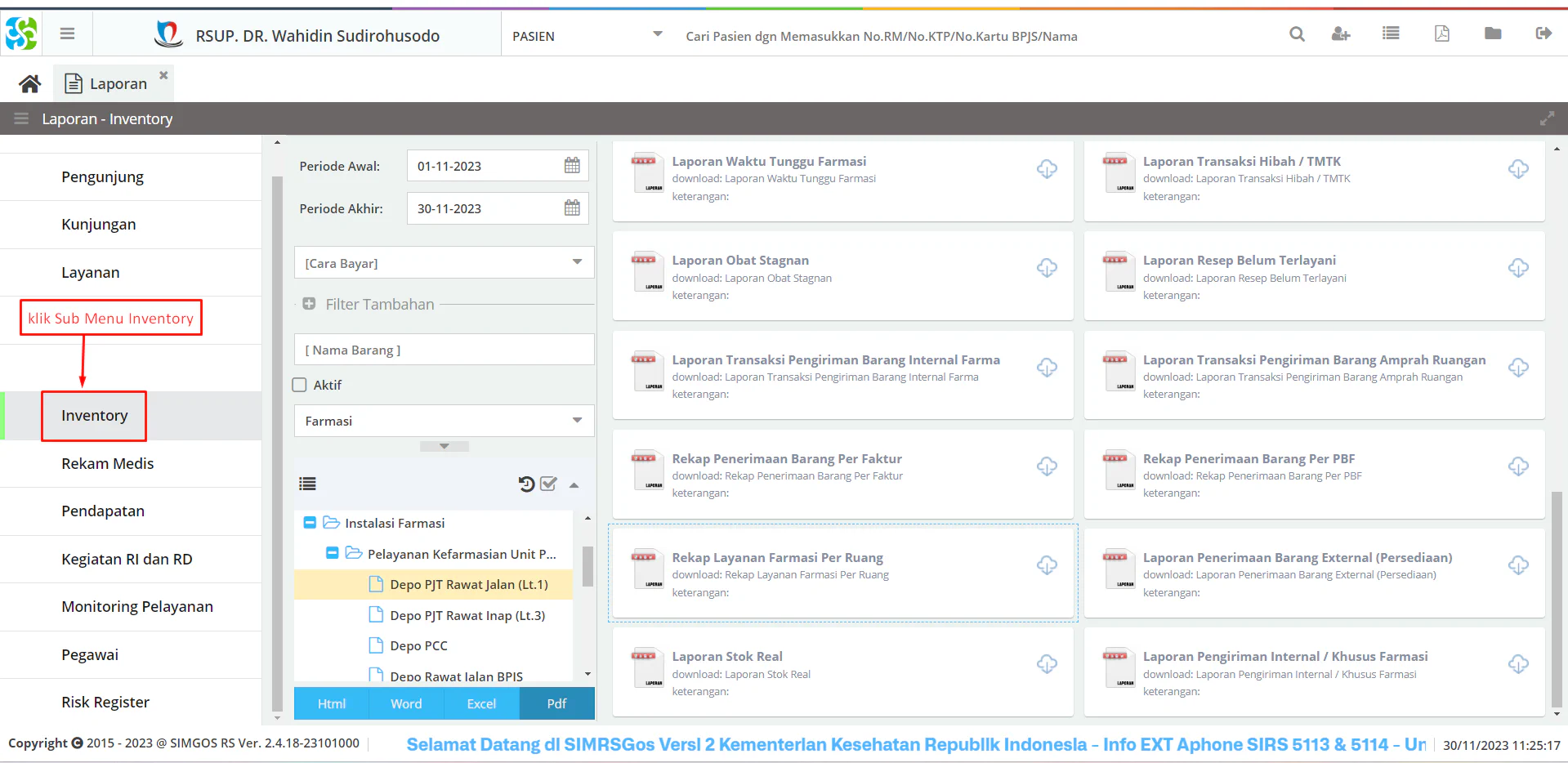
Task: Go to Home via the house icon
Action: pos(30,83)
